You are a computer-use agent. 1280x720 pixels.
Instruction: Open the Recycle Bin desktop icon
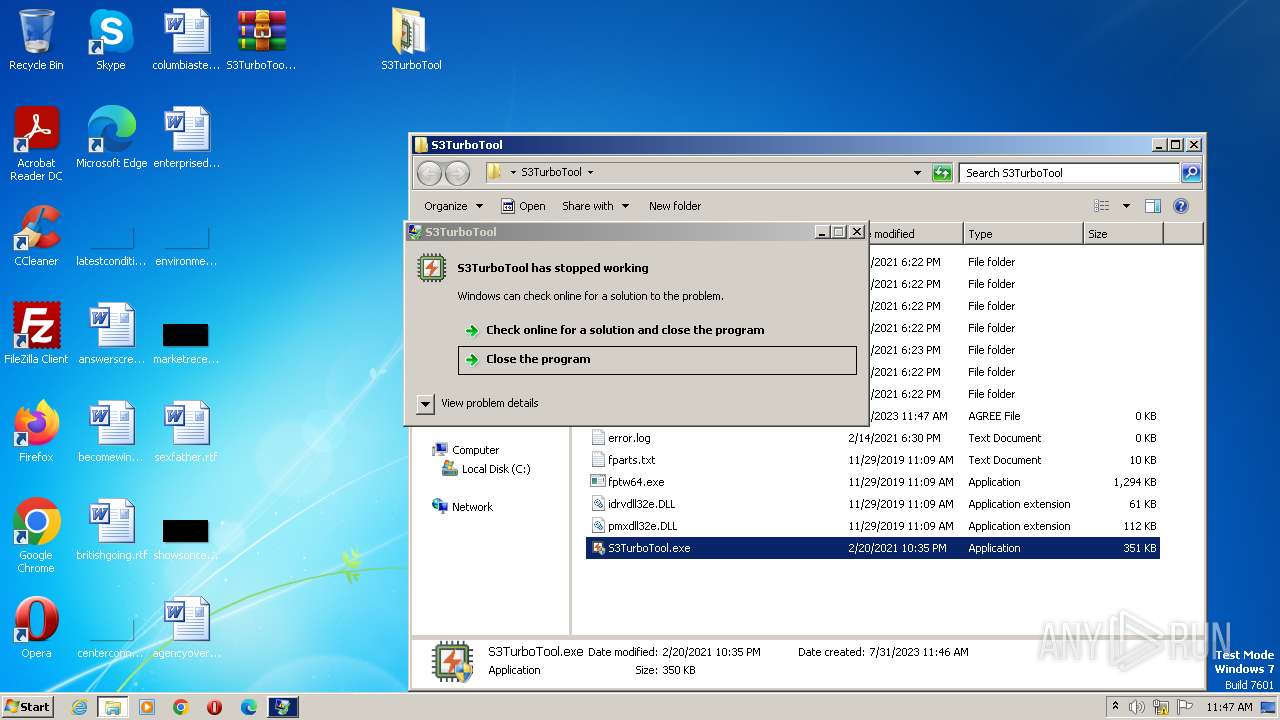coord(36,41)
